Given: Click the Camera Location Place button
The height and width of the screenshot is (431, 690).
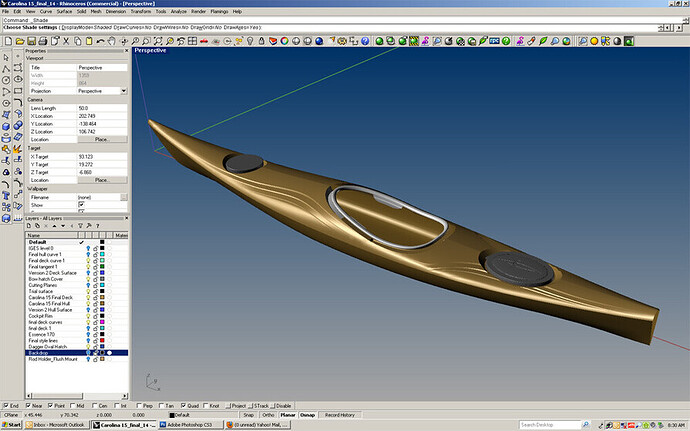Looking at the screenshot, I should tap(102, 140).
